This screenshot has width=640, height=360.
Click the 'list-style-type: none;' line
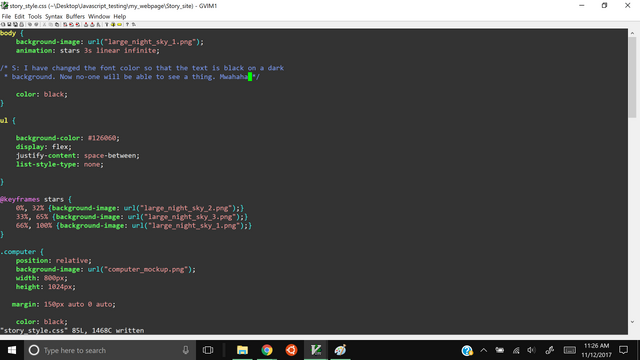60,164
